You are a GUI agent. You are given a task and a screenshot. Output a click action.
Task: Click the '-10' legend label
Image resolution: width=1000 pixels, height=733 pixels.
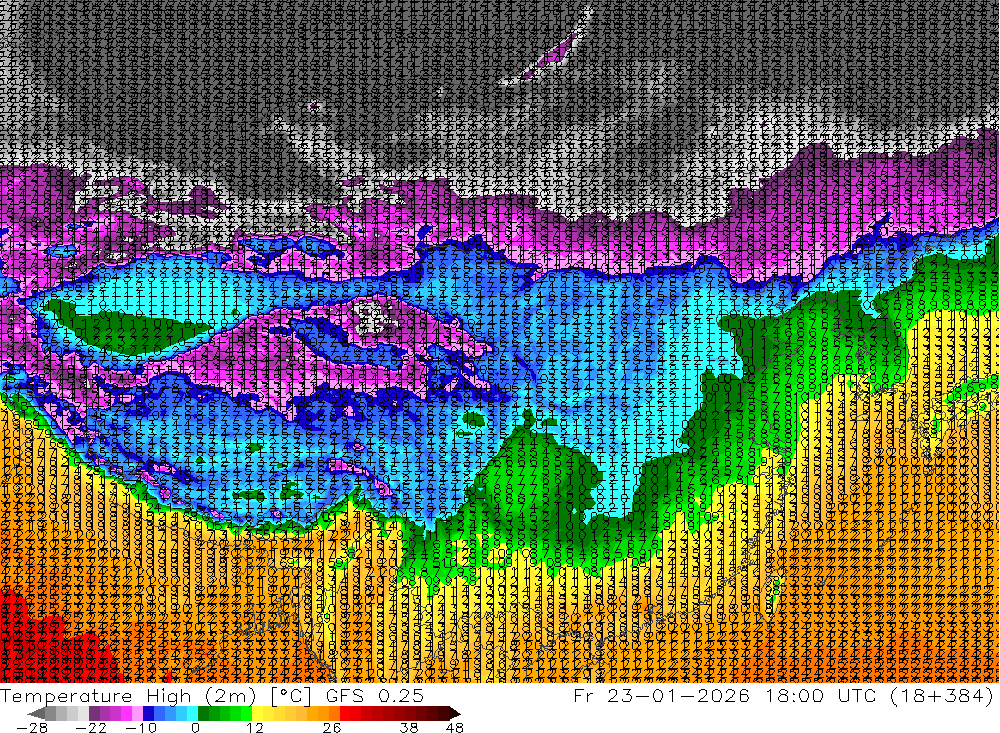coord(141,728)
